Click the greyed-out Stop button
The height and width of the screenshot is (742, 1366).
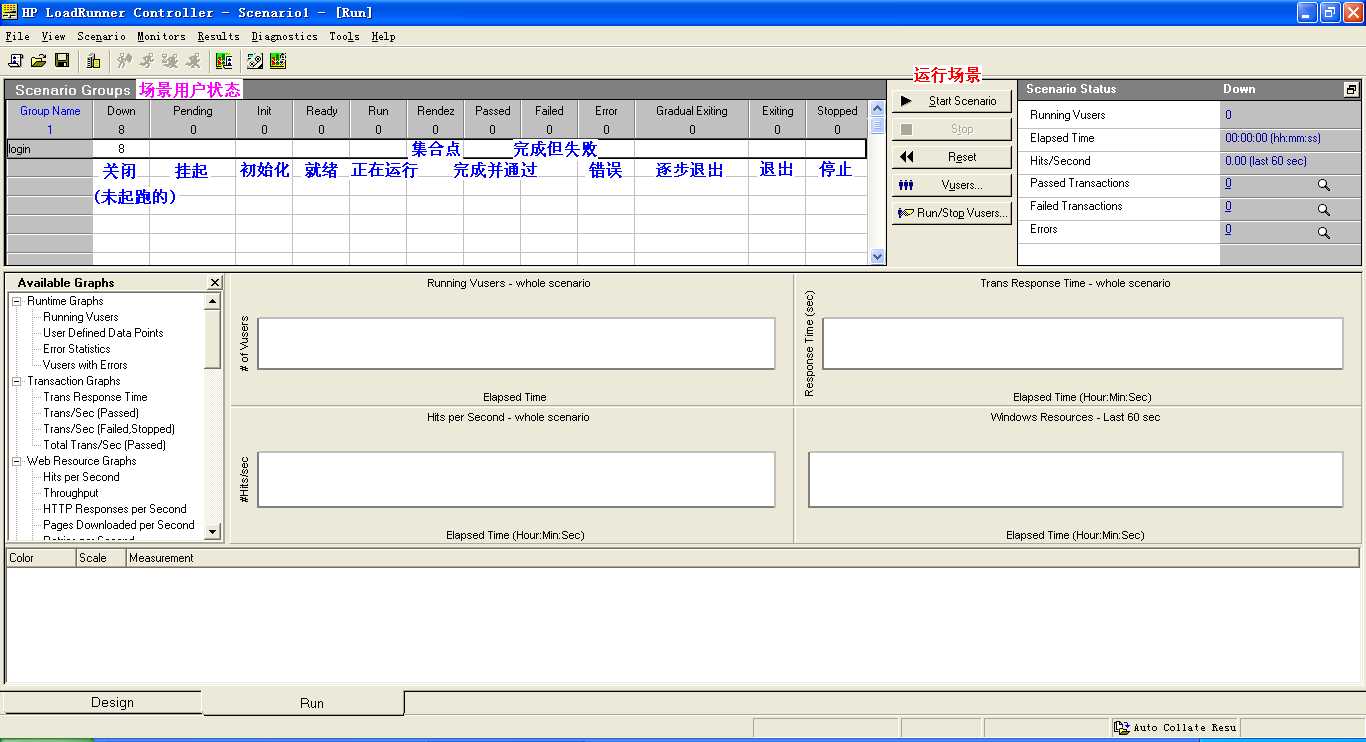click(x=951, y=129)
